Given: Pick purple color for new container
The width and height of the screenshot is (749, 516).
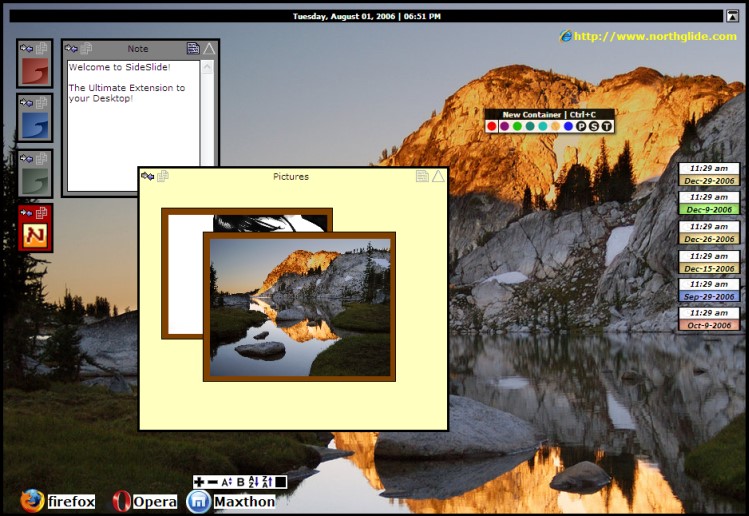Looking at the screenshot, I should (x=504, y=126).
